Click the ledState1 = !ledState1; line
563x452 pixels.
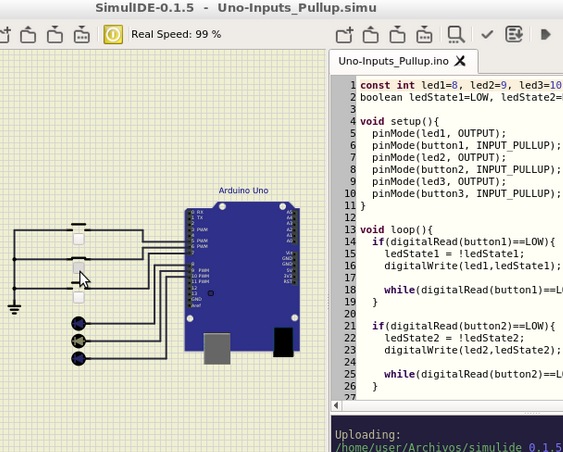(454, 254)
